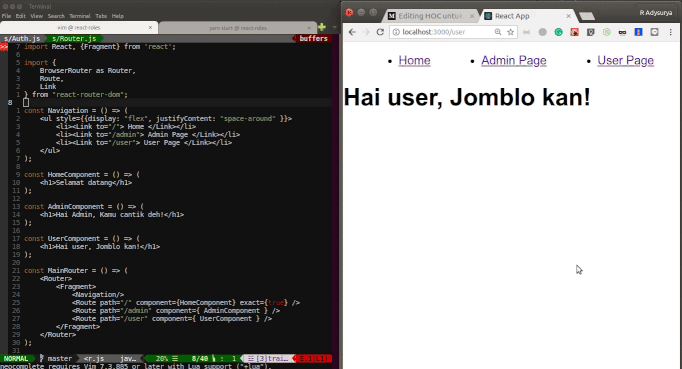Add a new terminal tab with plus icon
Image resolution: width=682 pixels, height=369 pixels.
point(322,27)
